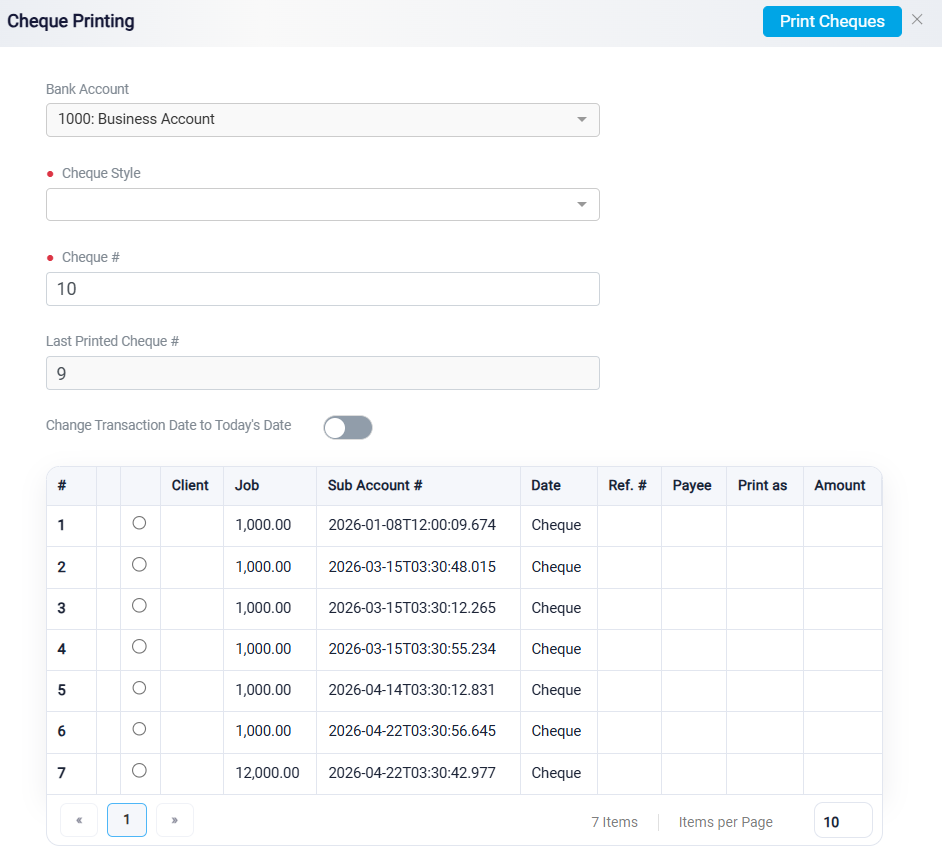Click the Payee column header
Viewport: 942px width, 860px height.
pyautogui.click(x=692, y=485)
